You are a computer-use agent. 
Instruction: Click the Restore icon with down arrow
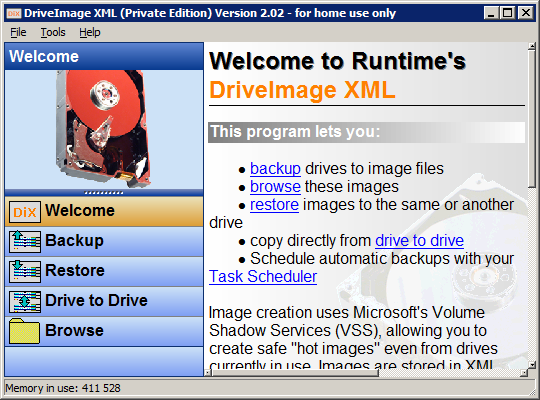(25, 271)
